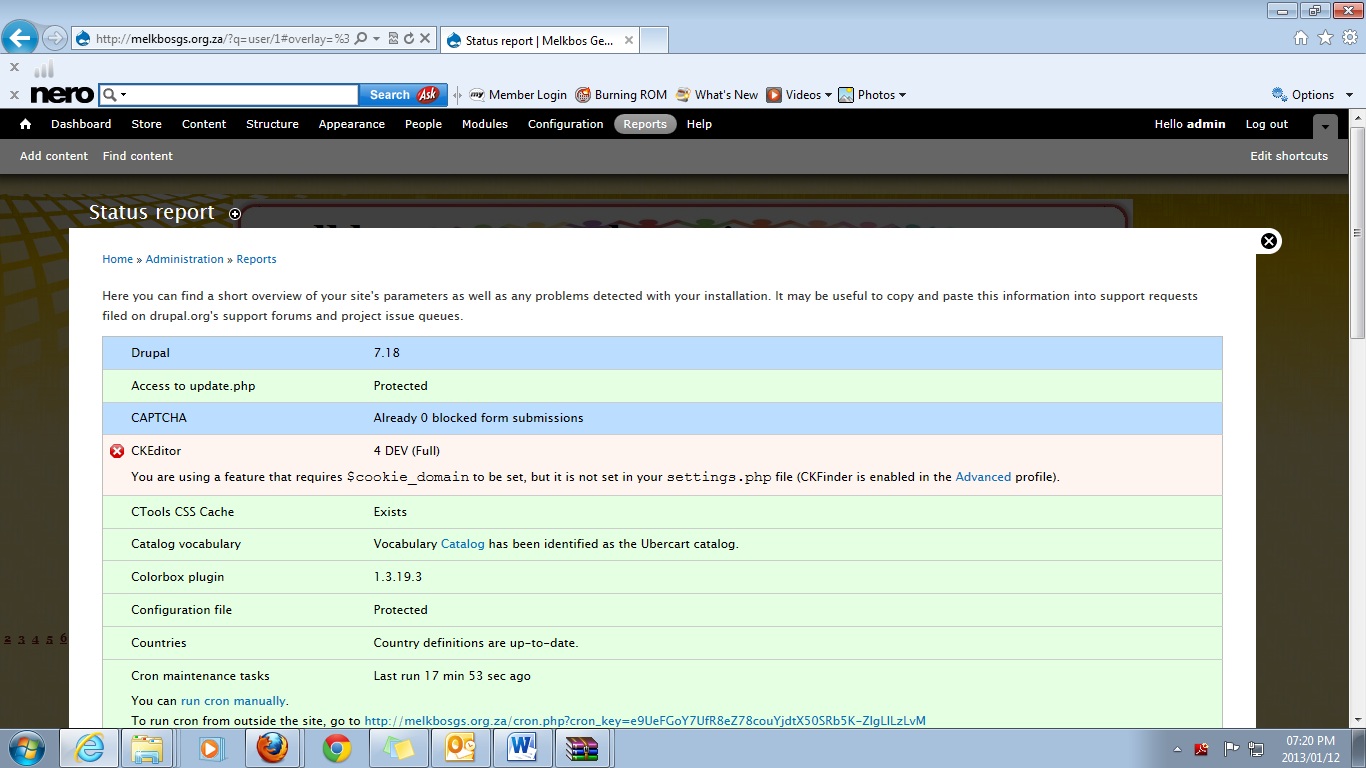Click the browser Forward arrow

pyautogui.click(x=55, y=39)
